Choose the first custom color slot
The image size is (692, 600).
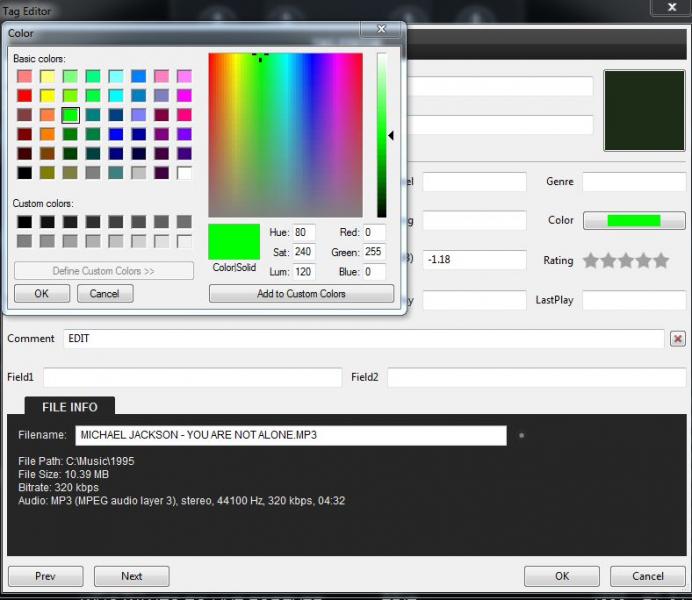pyautogui.click(x=24, y=221)
